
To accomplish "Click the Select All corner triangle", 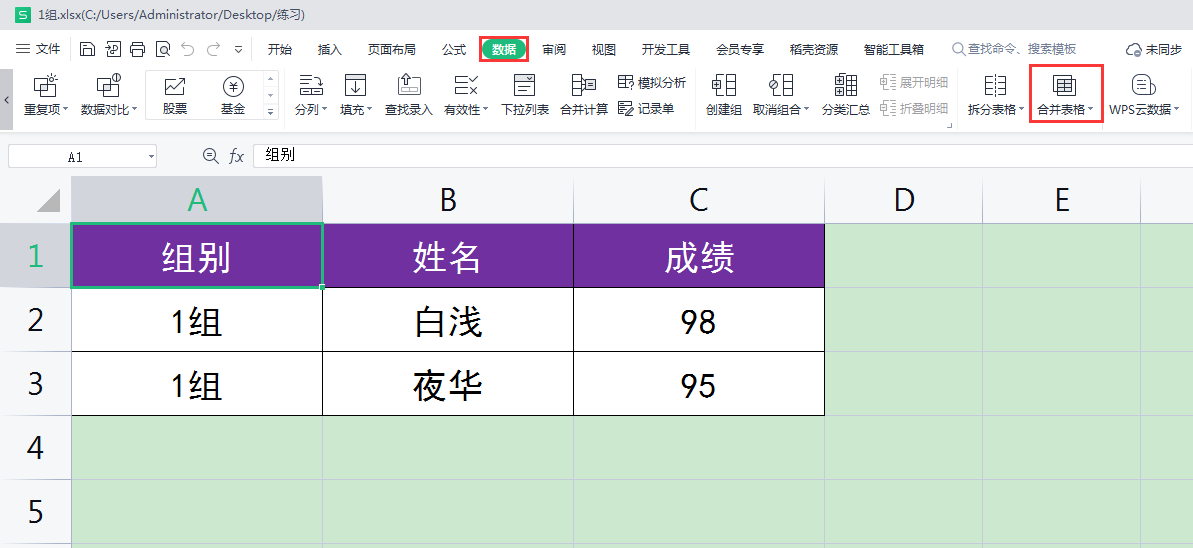I will pos(48,200).
